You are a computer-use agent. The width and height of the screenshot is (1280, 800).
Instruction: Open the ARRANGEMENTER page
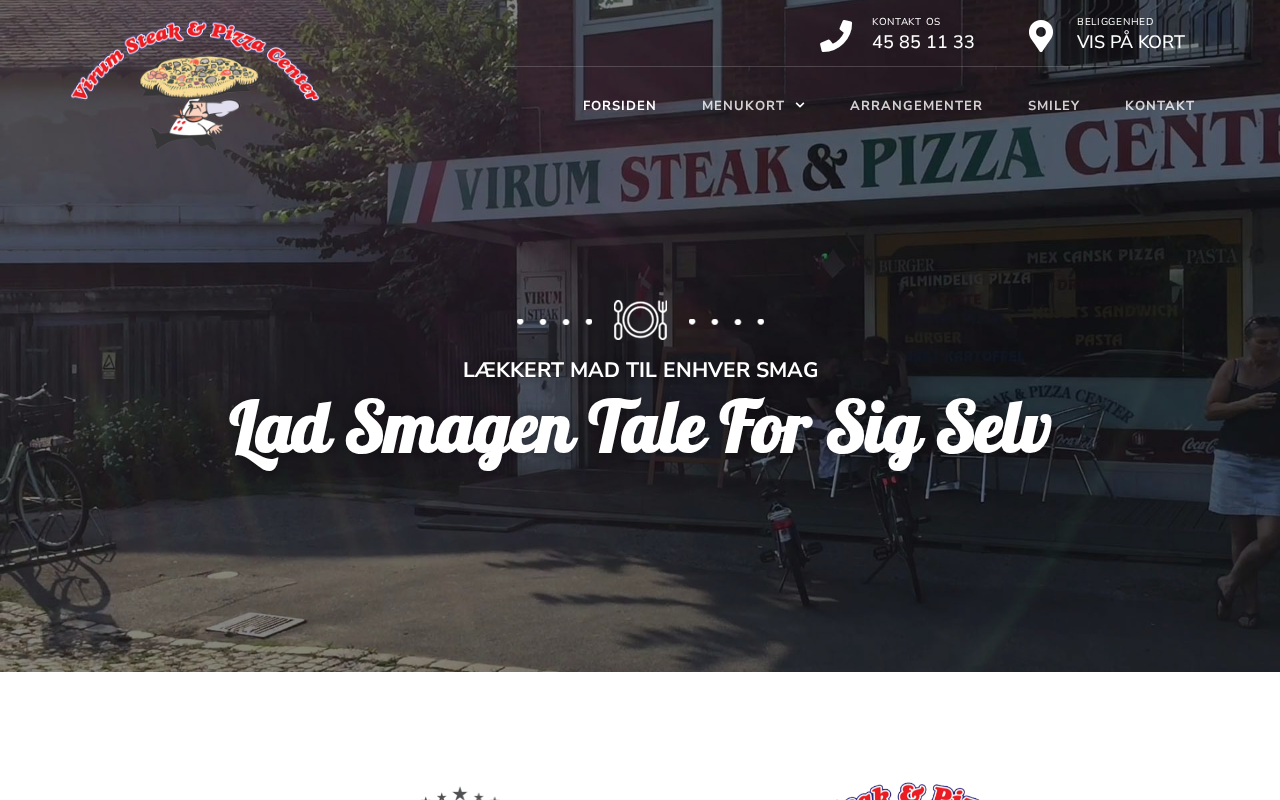click(916, 106)
